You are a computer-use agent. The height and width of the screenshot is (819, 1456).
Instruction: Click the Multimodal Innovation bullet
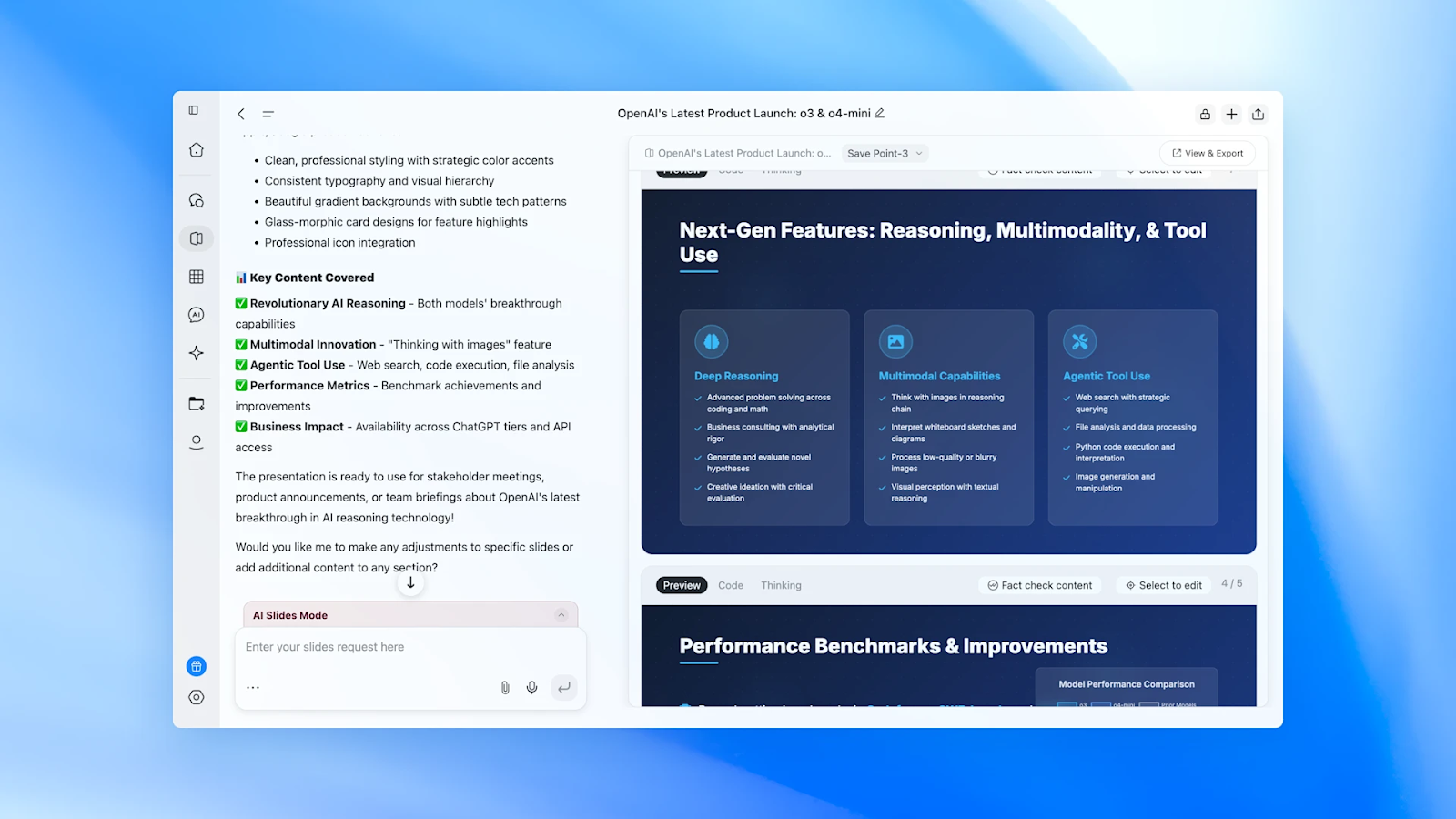pos(393,345)
